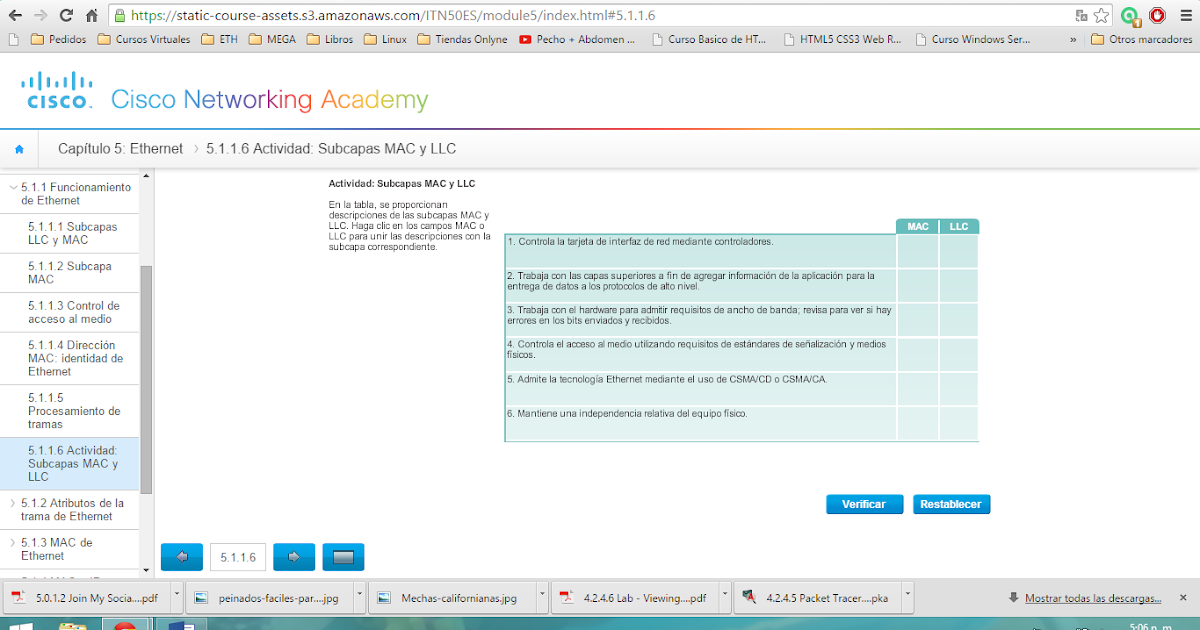
Task: Open the Libros bookmarks folder
Action: (x=330, y=39)
